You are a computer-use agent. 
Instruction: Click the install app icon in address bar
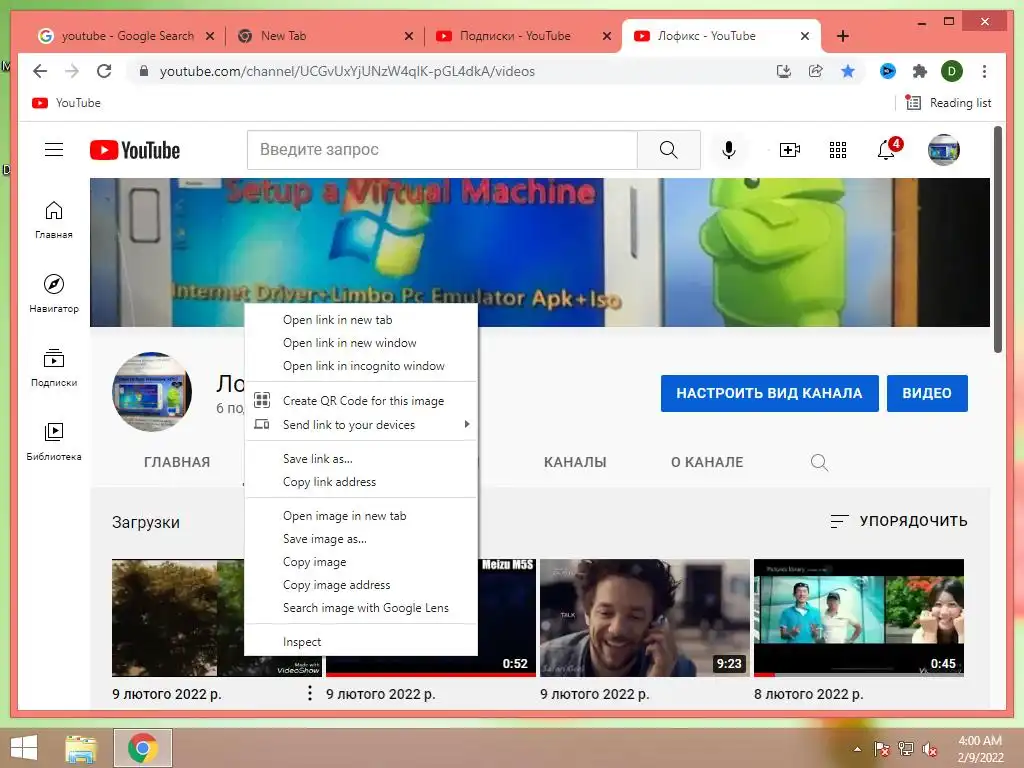(784, 71)
